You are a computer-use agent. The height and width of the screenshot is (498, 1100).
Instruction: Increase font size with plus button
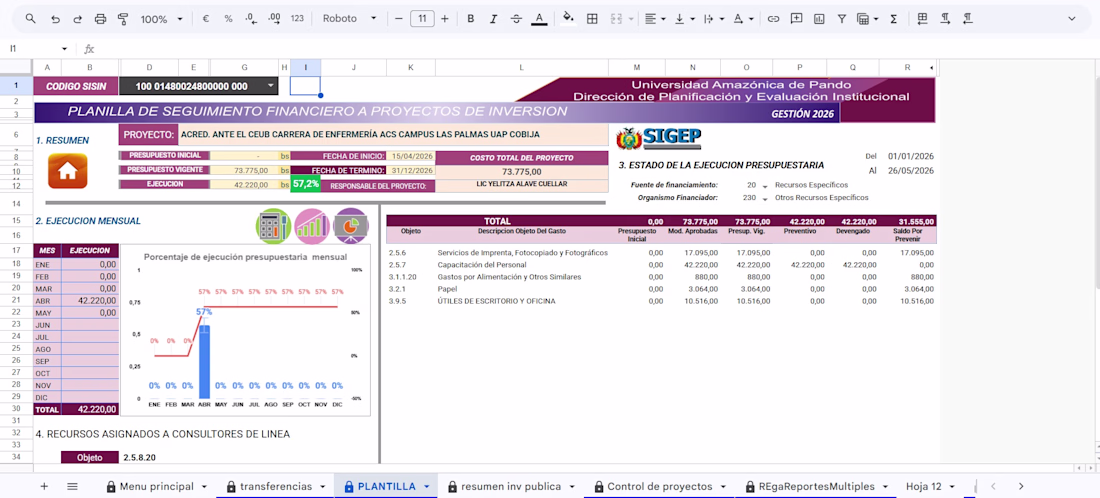click(x=444, y=19)
